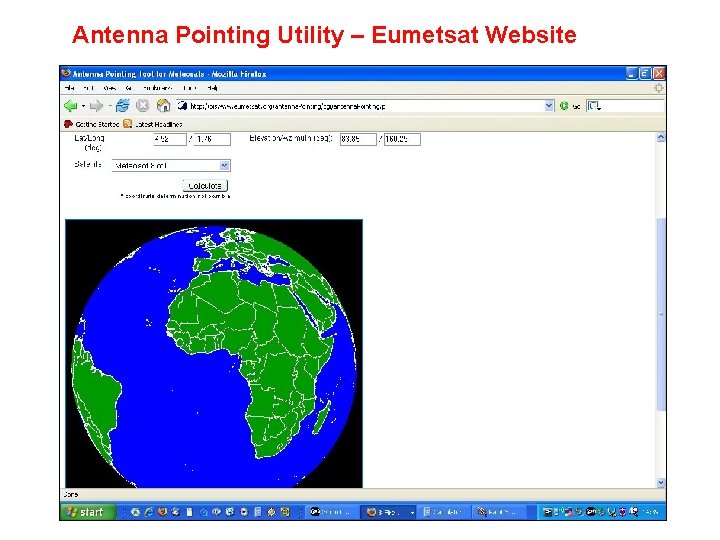
Task: Open the Windows start button
Action: point(87,512)
